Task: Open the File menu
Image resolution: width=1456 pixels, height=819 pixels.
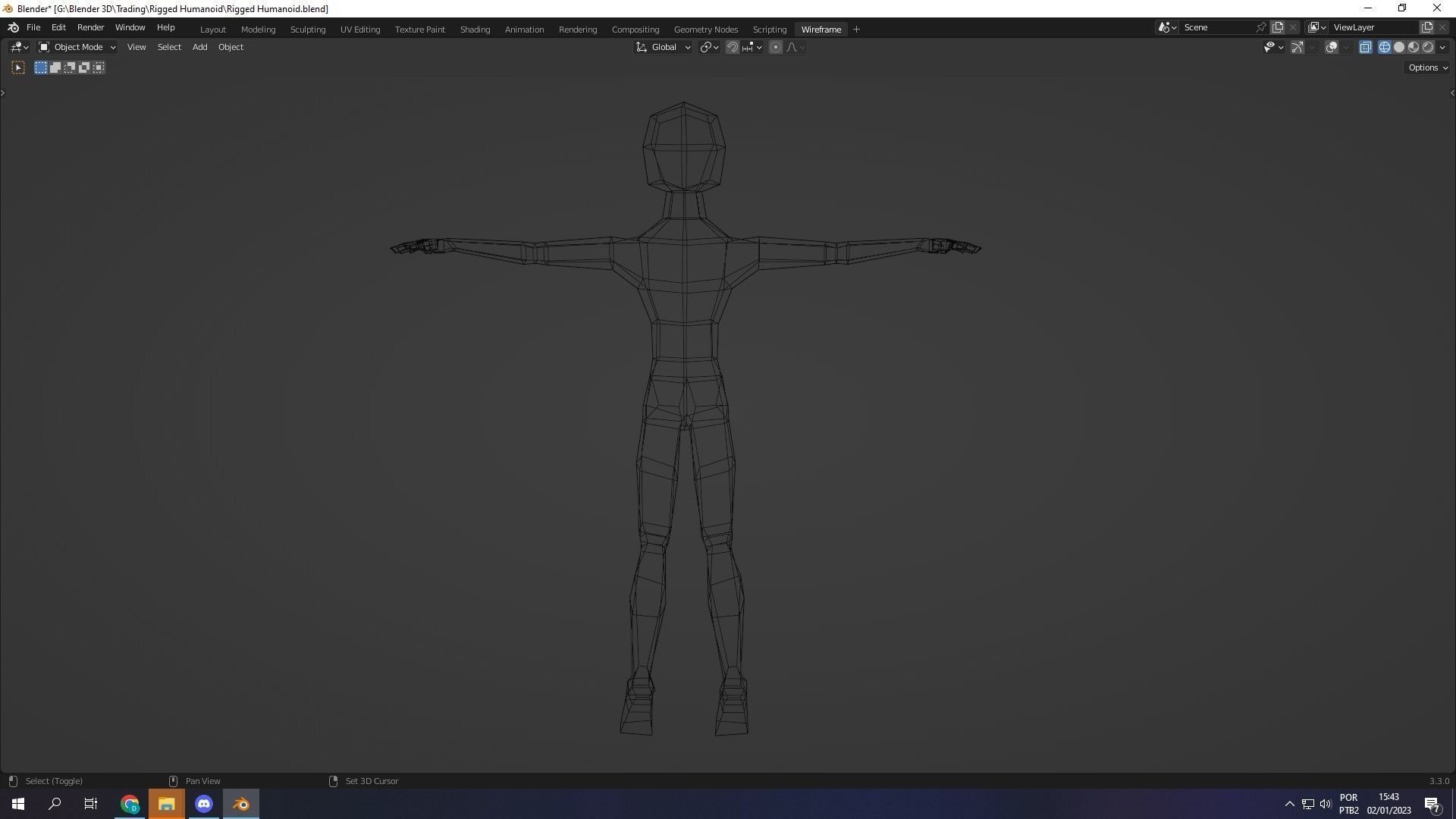Action: 33,27
